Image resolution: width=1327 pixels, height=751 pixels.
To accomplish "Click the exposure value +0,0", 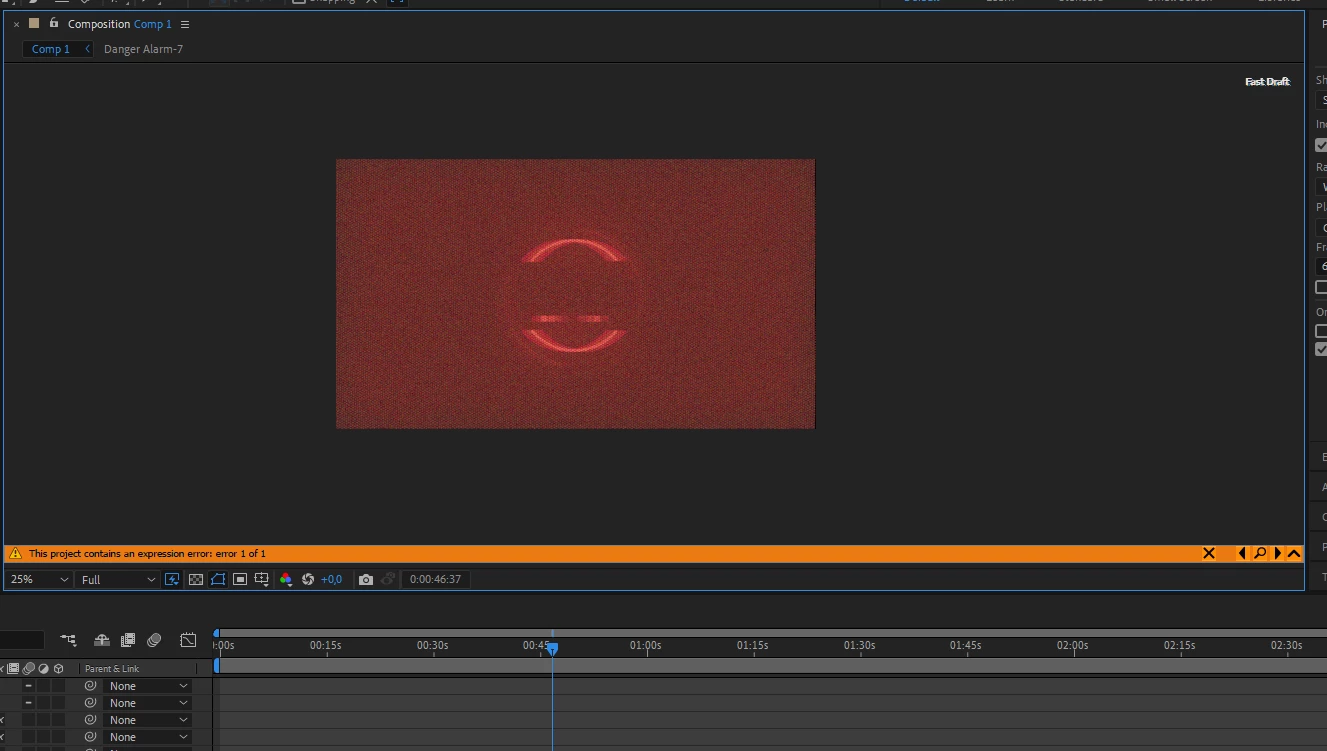I will tap(331, 579).
